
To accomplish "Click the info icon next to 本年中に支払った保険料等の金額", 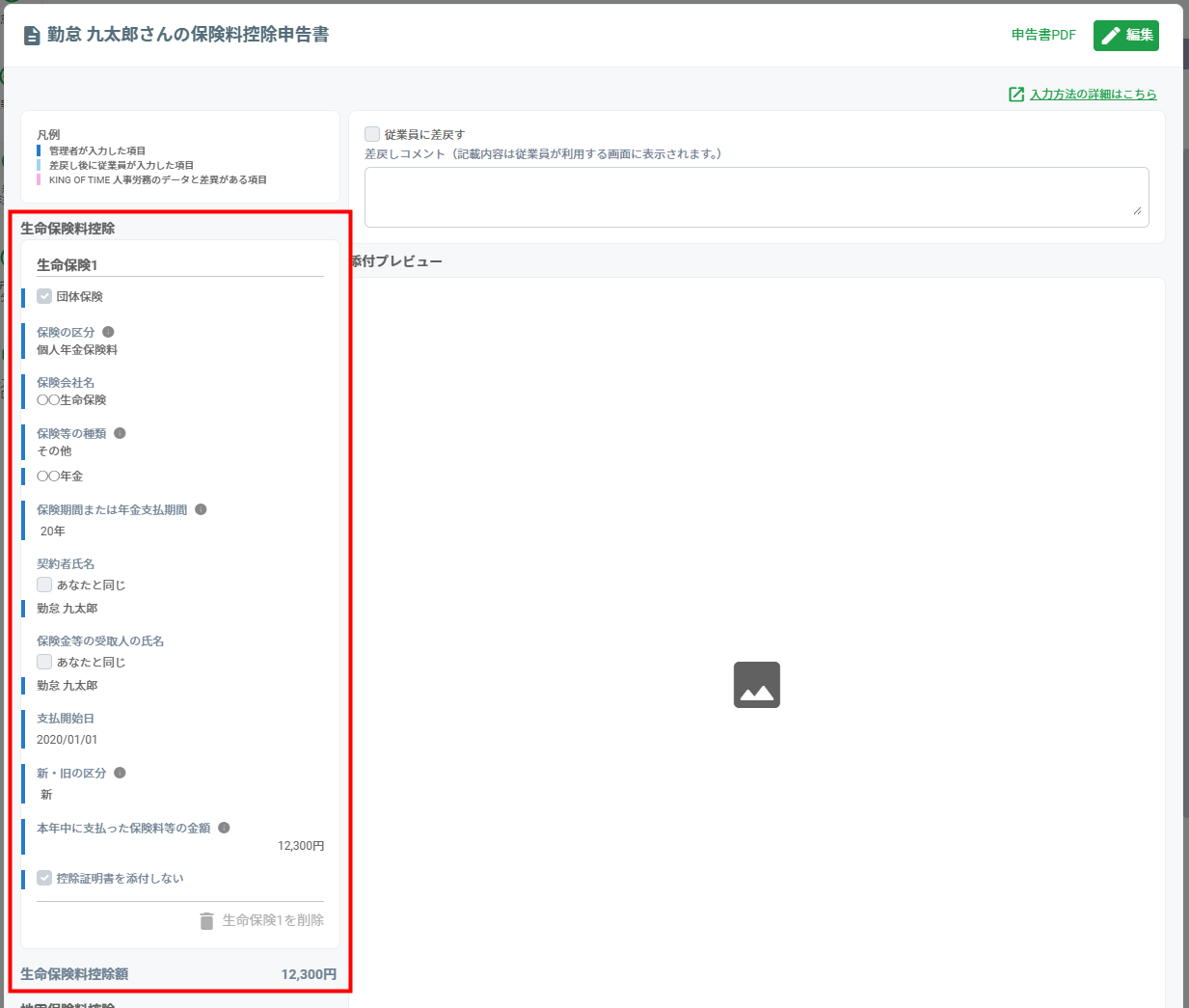I will [224, 828].
